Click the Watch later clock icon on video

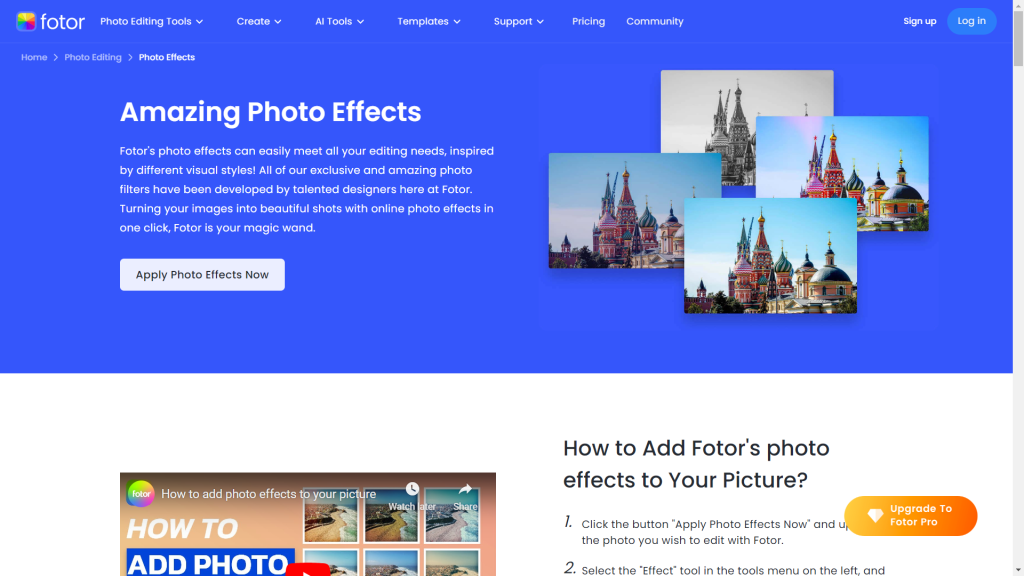coord(412,490)
